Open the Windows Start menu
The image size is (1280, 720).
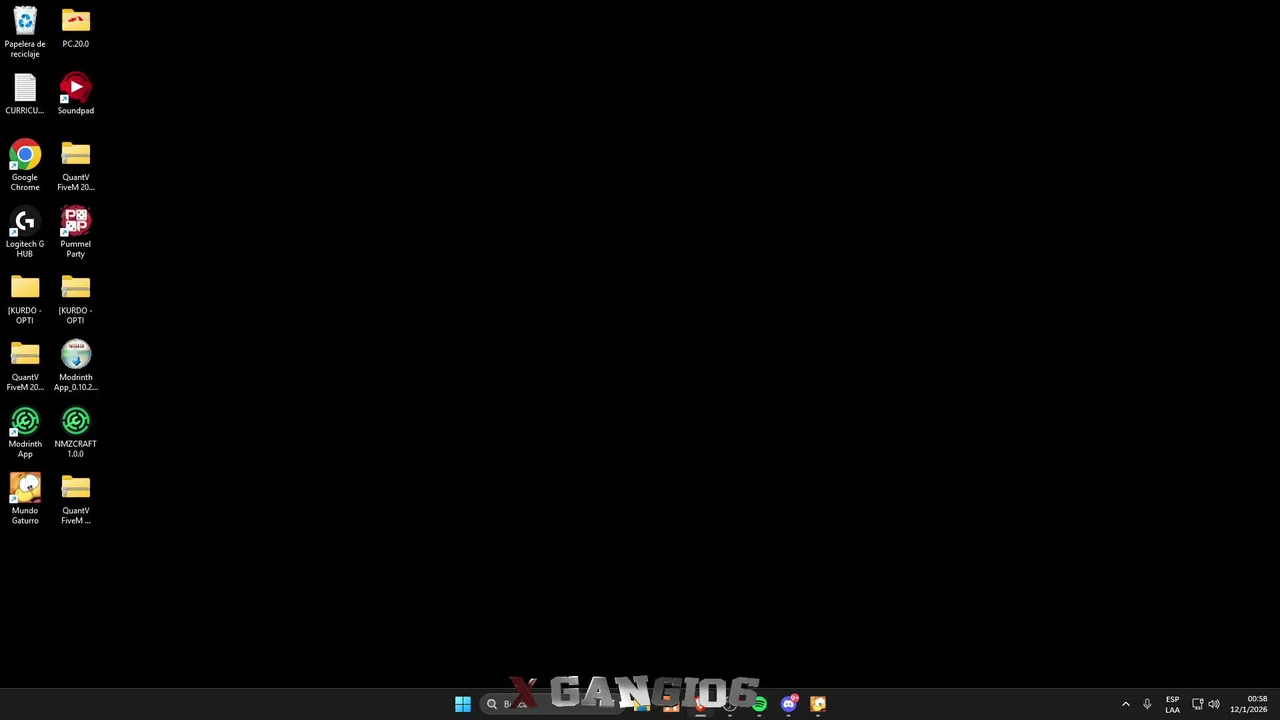click(463, 704)
